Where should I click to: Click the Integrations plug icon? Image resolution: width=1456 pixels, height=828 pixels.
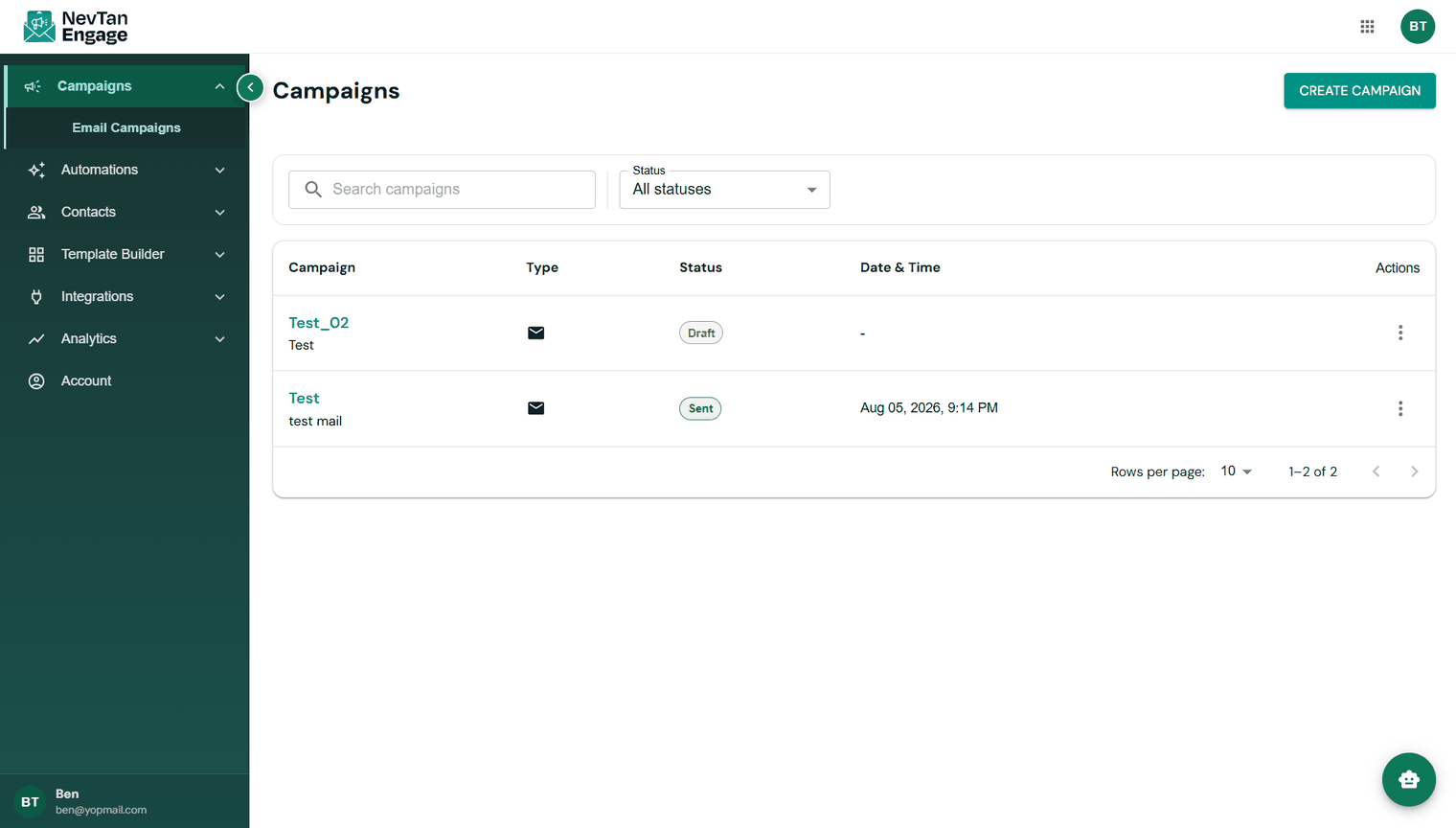pyautogui.click(x=36, y=296)
